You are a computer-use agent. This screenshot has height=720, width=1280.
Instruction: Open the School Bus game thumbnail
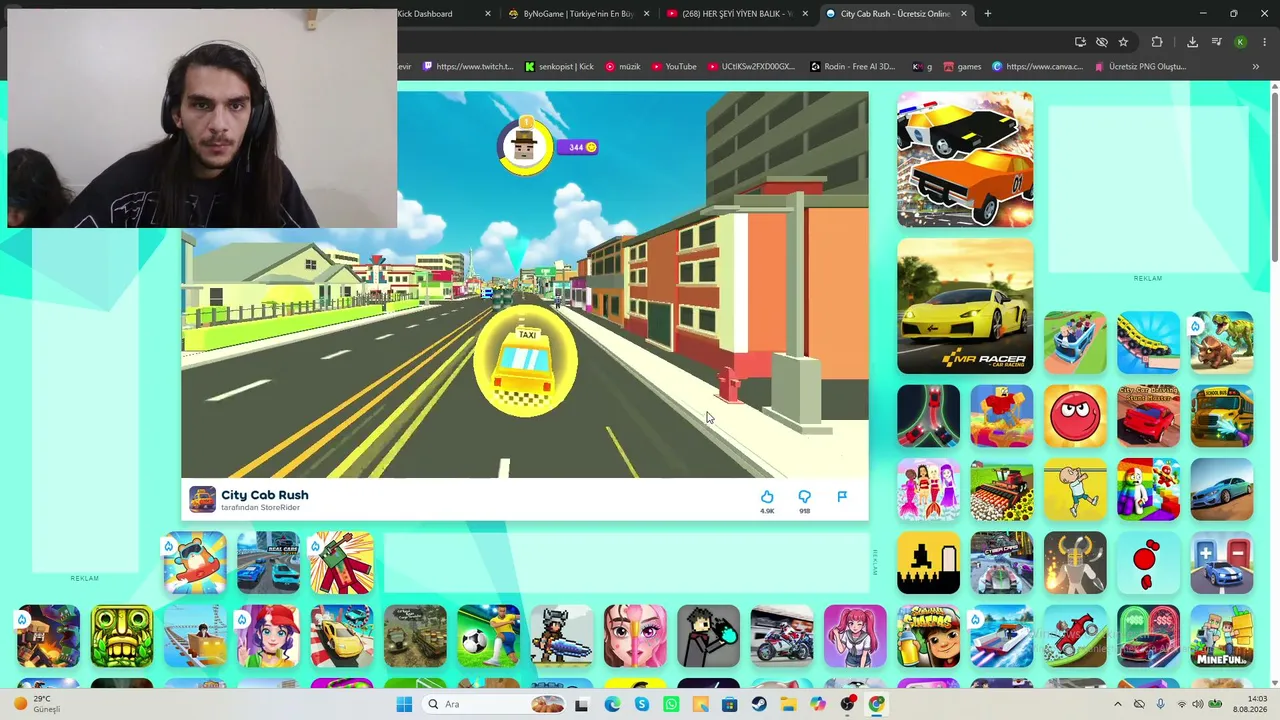pyautogui.click(x=1222, y=416)
